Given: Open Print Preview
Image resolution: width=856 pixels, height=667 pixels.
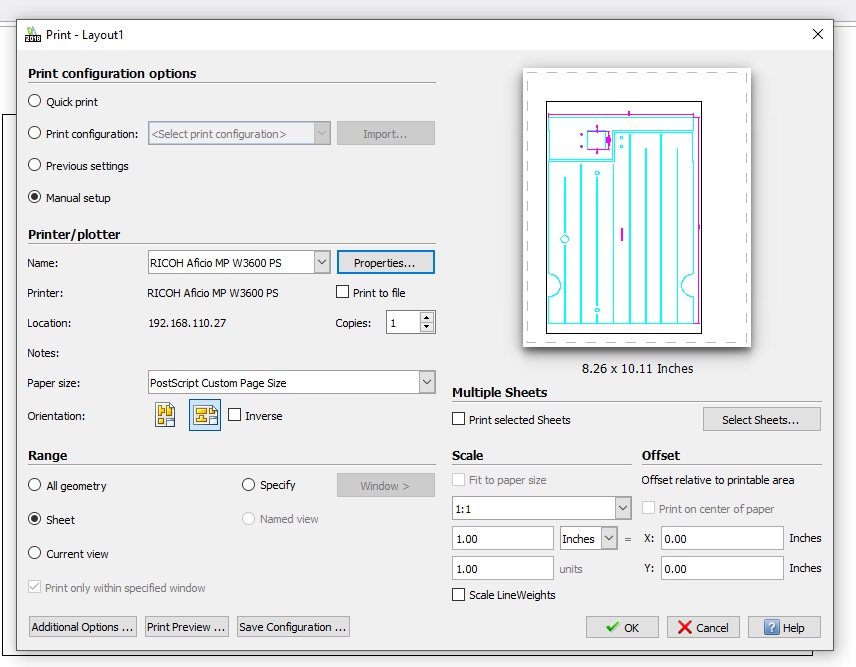Looking at the screenshot, I should pyautogui.click(x=186, y=627).
